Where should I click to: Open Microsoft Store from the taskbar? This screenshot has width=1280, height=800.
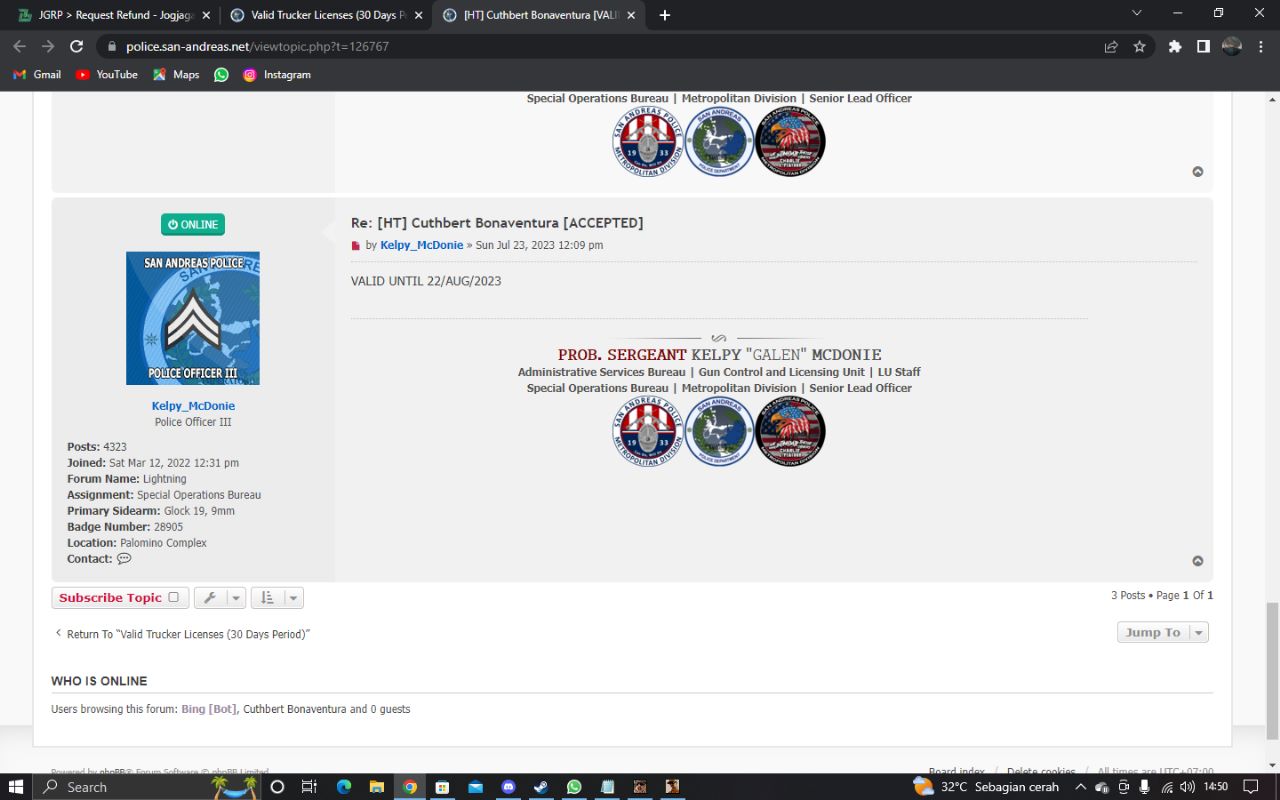pos(442,787)
